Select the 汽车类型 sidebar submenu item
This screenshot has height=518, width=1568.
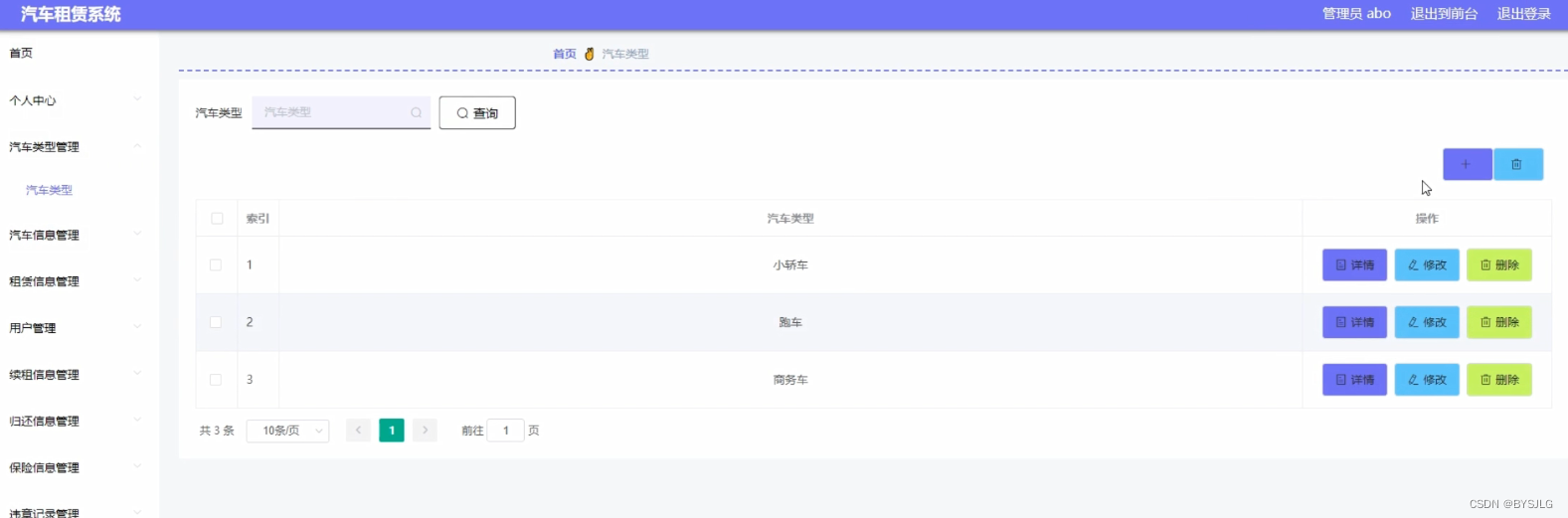(49, 190)
